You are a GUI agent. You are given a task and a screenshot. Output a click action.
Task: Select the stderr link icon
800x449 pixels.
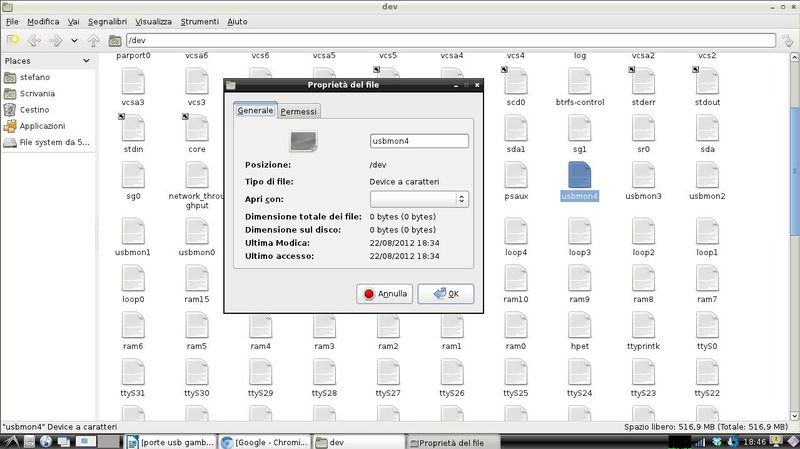click(x=643, y=81)
